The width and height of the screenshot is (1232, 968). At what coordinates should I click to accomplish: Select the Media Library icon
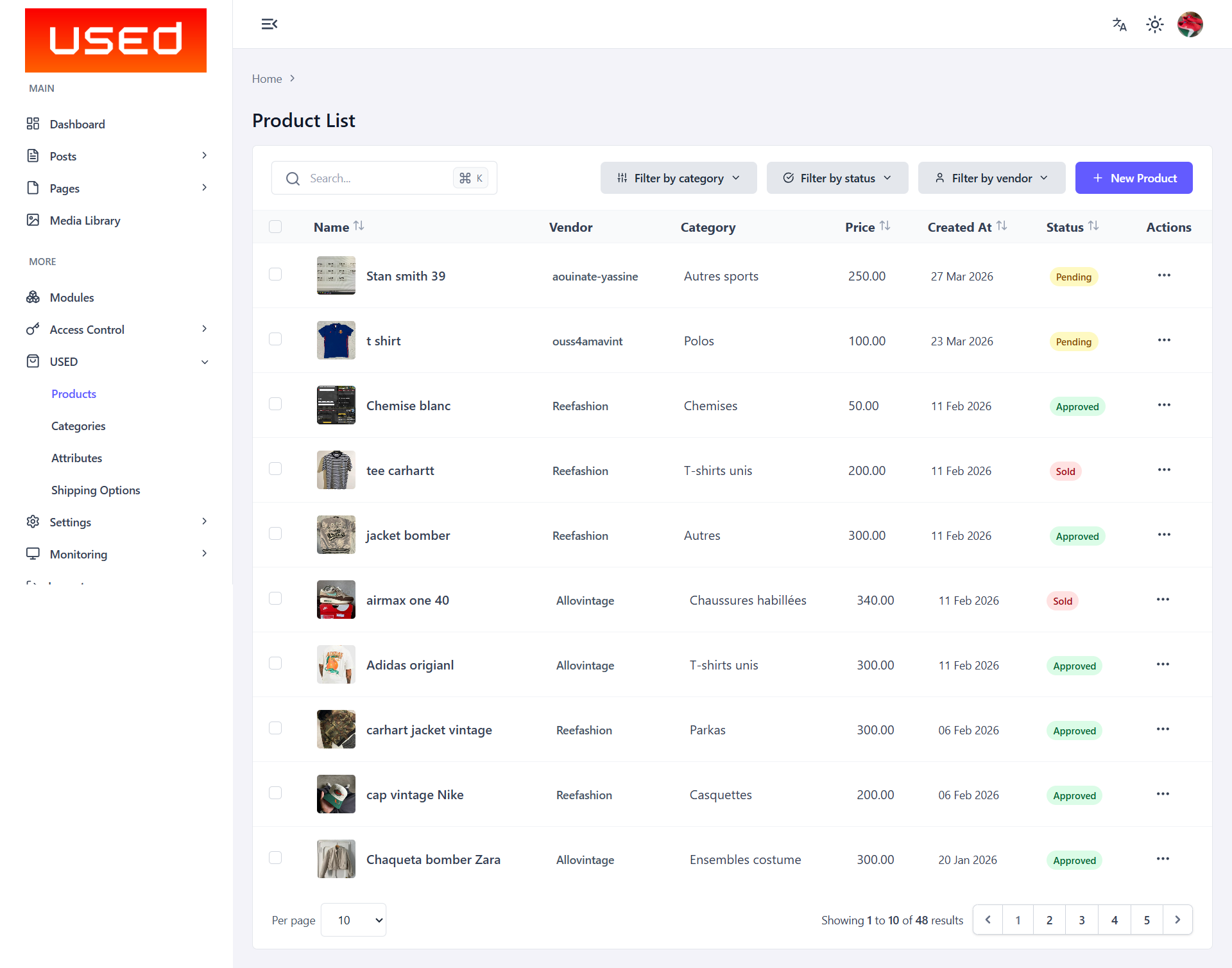pyautogui.click(x=33, y=220)
